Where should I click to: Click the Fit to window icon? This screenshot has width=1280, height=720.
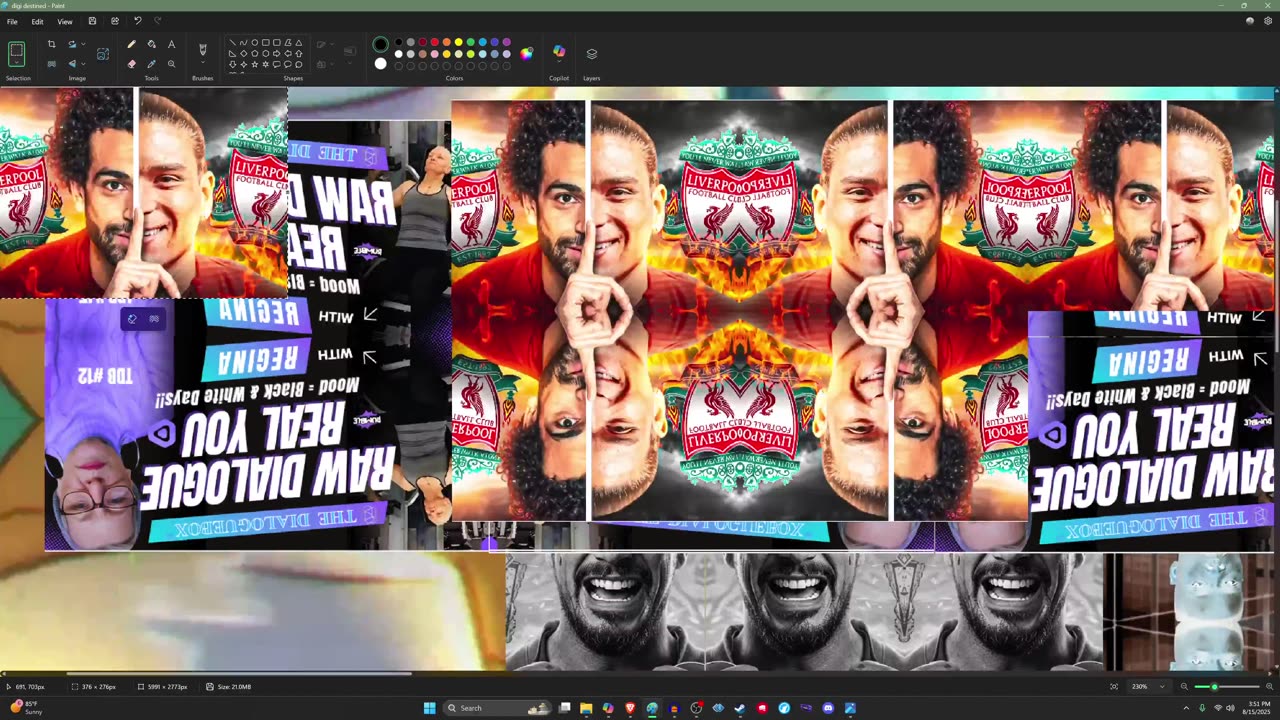[1114, 687]
